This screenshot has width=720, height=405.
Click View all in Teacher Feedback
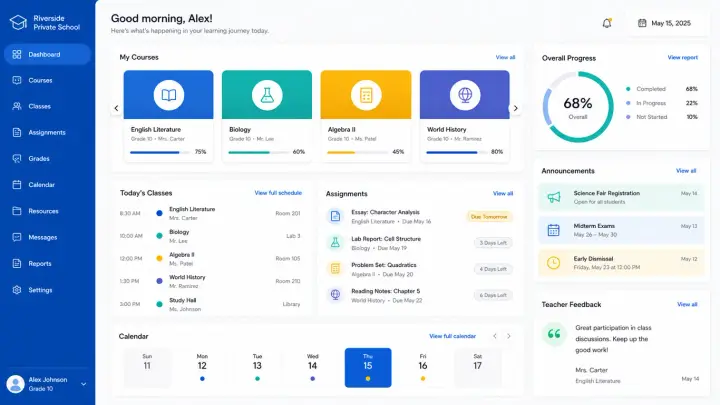click(687, 304)
